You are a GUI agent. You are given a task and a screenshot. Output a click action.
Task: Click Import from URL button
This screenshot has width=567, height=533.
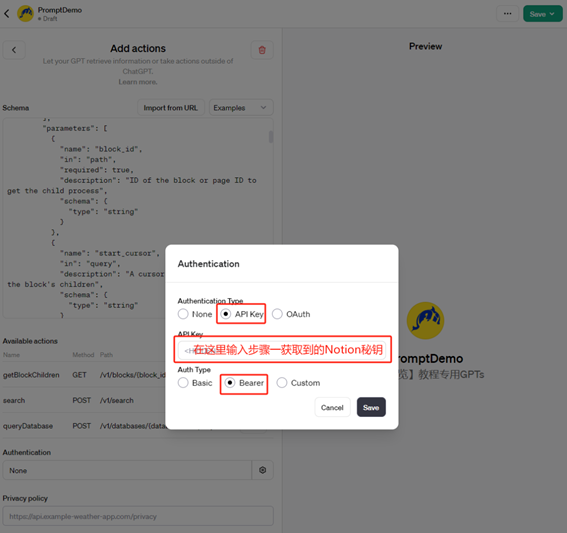coord(171,108)
